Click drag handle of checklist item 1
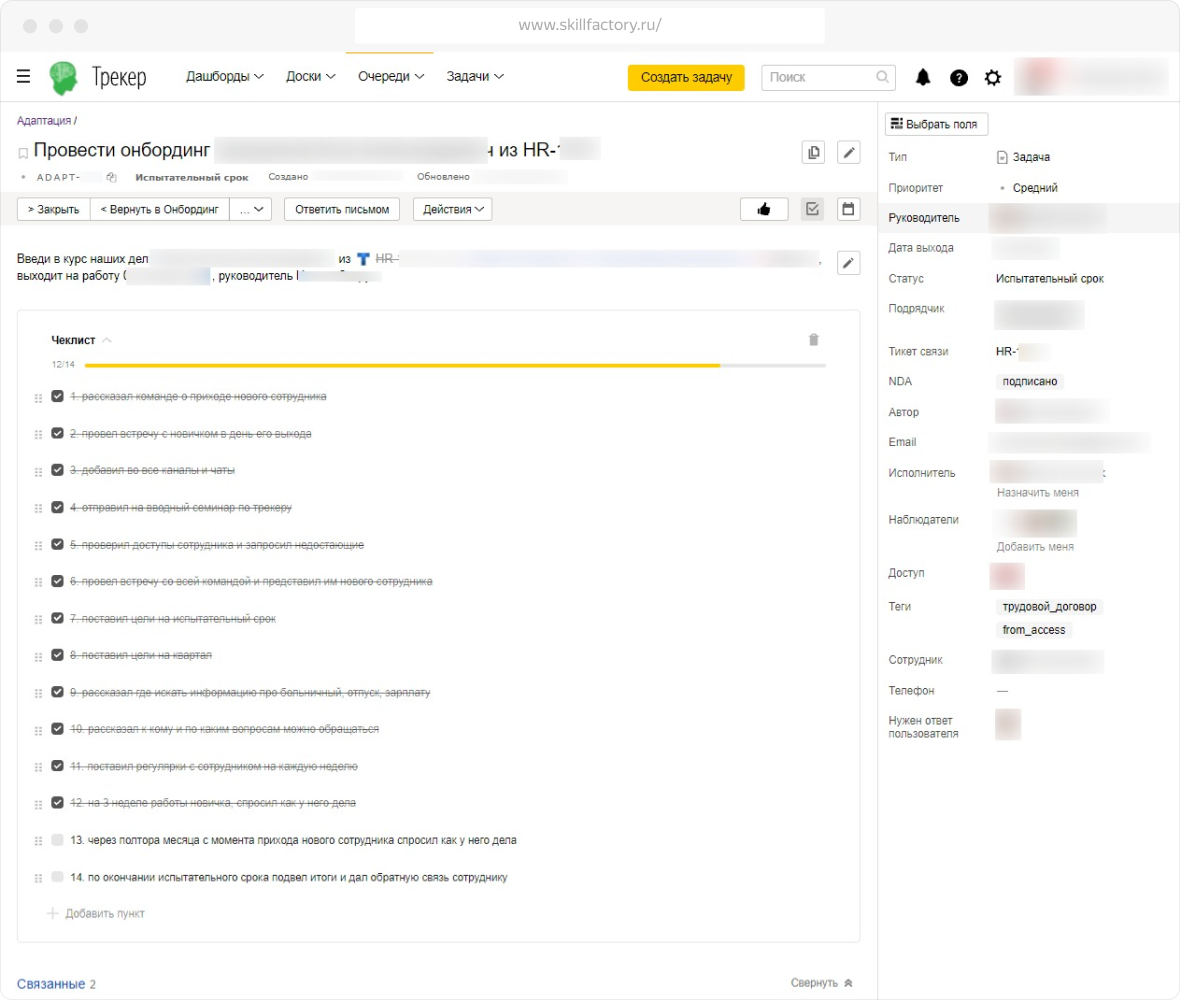This screenshot has width=1180, height=1000. (x=38, y=398)
